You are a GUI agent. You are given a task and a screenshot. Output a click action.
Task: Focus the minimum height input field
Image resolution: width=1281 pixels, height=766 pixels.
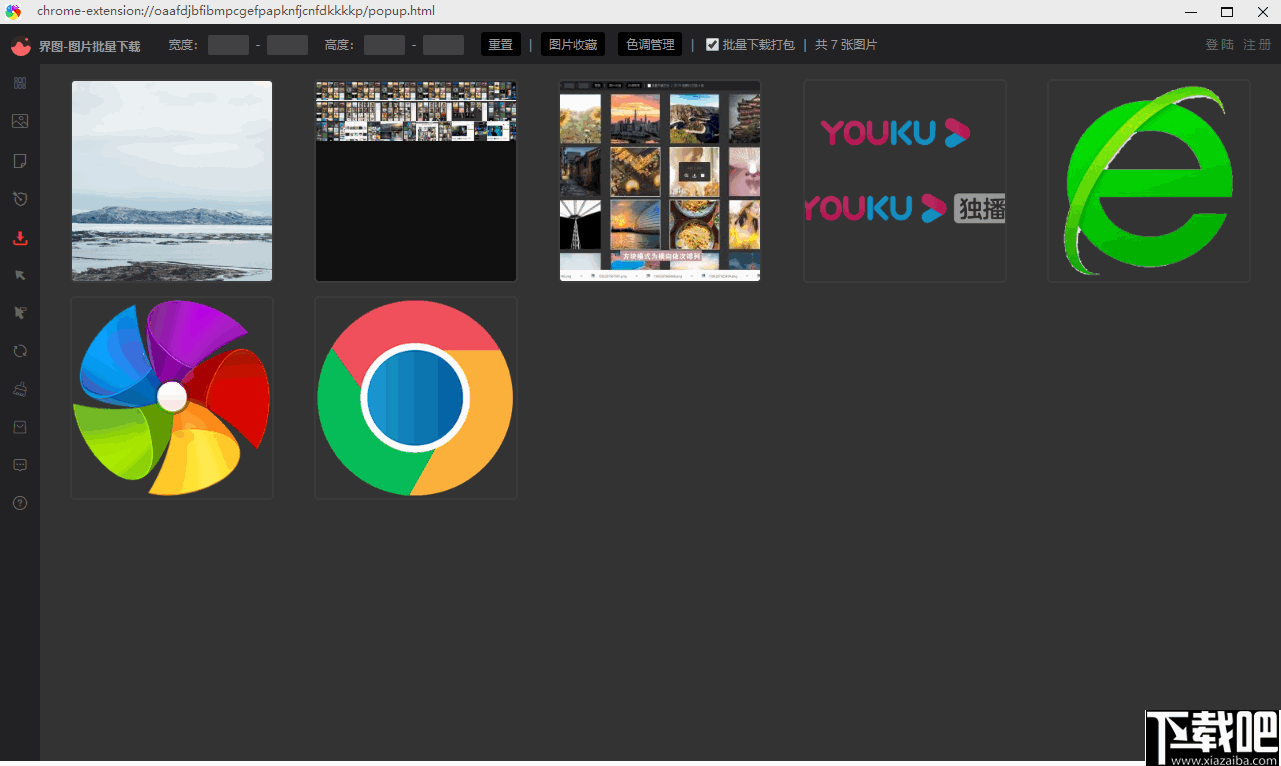coord(384,45)
